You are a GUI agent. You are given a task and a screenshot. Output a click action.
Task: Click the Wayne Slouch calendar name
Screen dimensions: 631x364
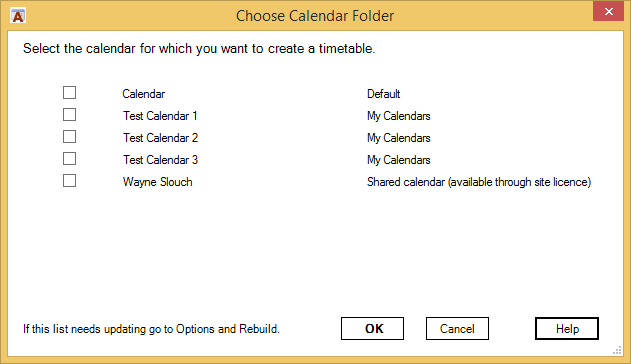pos(157,182)
